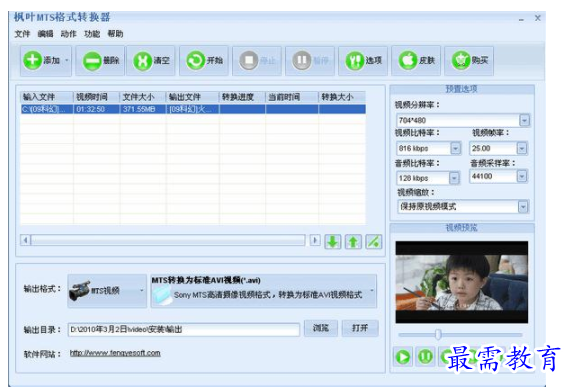The width and height of the screenshot is (569, 390).
Task: Click the Clear (清空) toolbar button
Action: click(x=151, y=61)
